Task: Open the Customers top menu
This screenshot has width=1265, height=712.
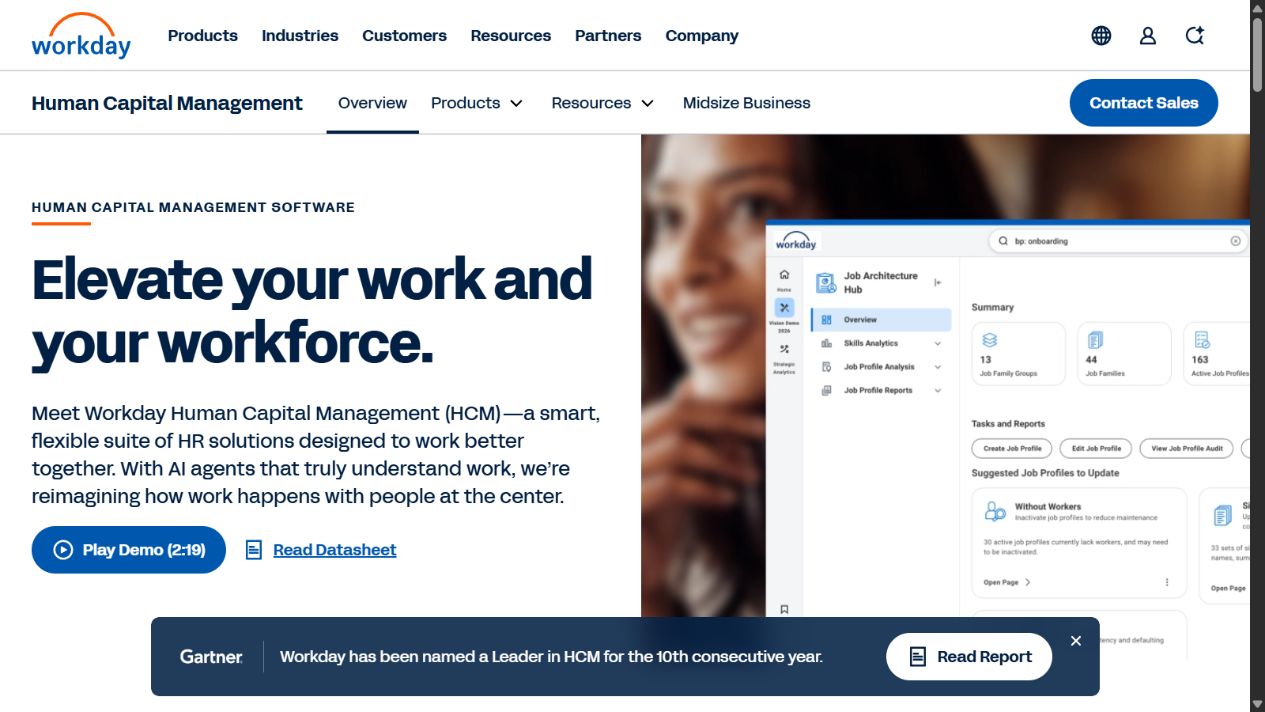Action: click(x=404, y=36)
